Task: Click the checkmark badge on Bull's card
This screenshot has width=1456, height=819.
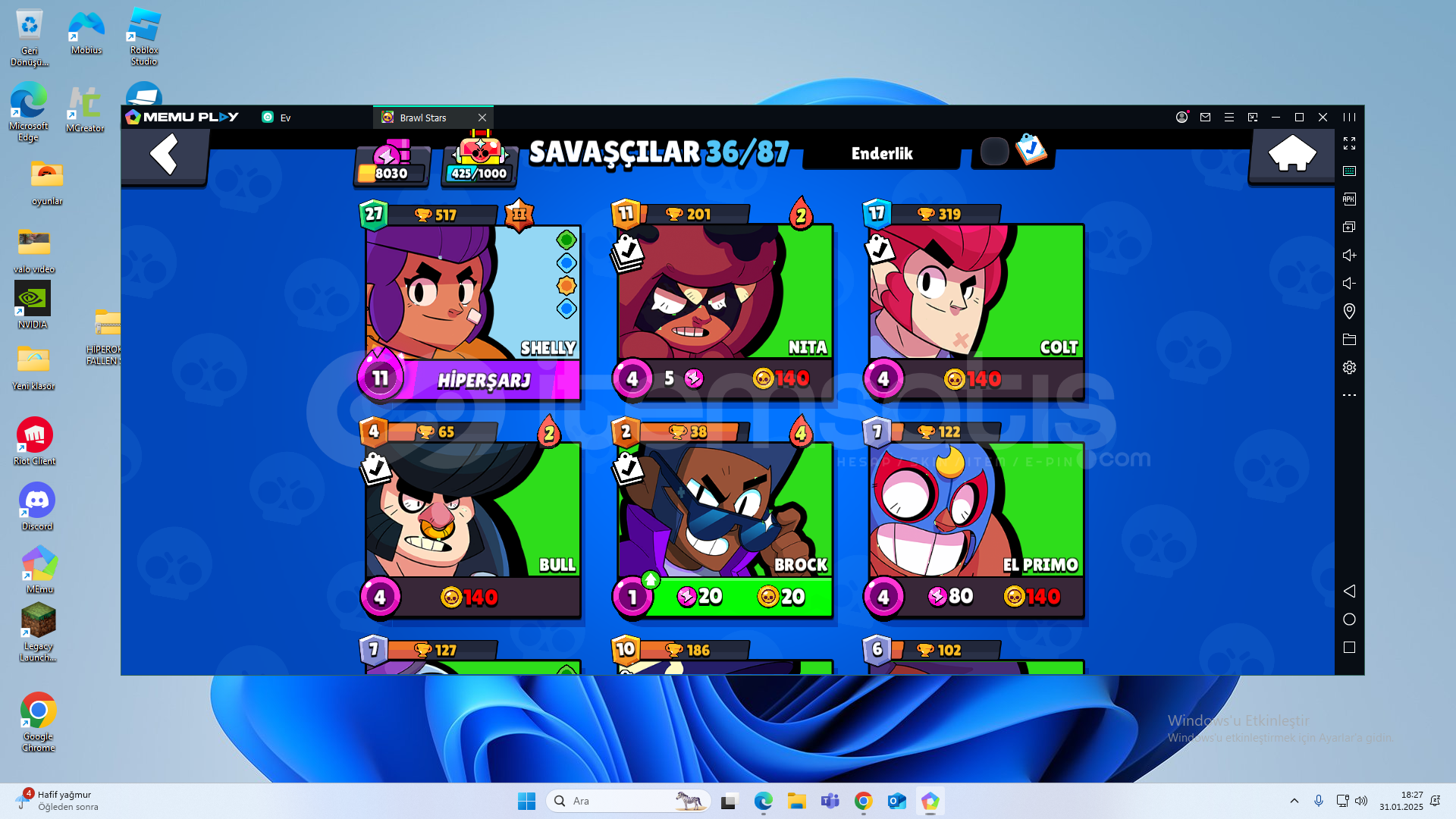Action: (x=375, y=468)
